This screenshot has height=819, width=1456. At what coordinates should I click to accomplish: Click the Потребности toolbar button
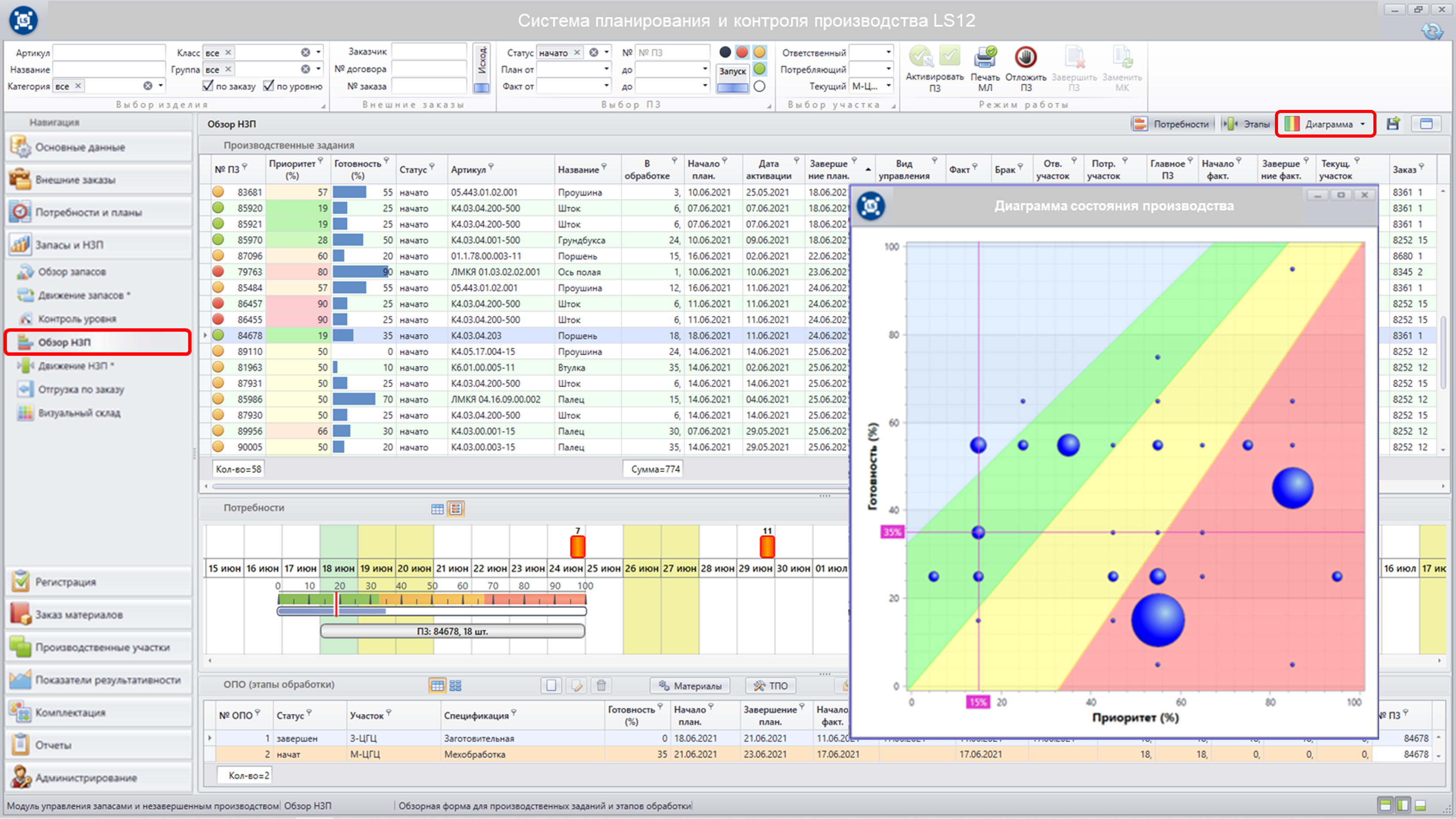[1172, 124]
